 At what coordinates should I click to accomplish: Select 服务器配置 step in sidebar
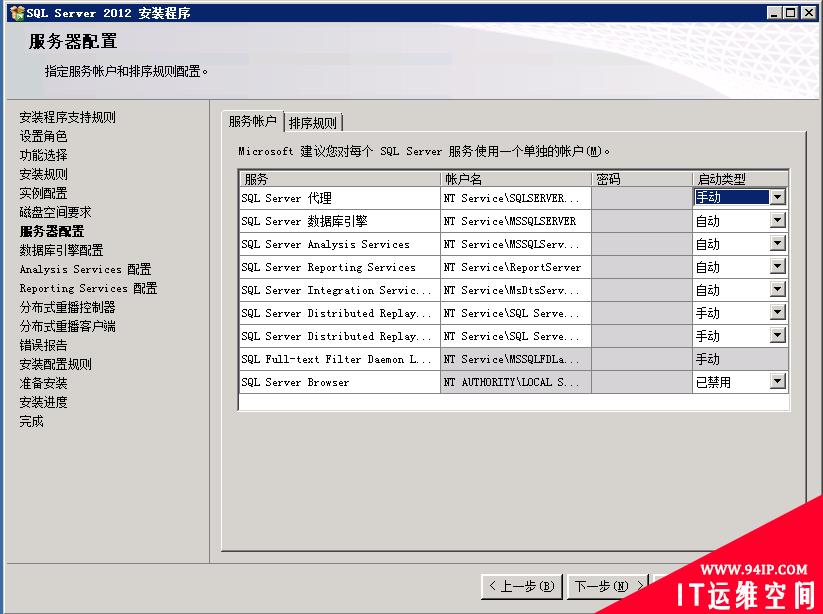click(x=51, y=231)
